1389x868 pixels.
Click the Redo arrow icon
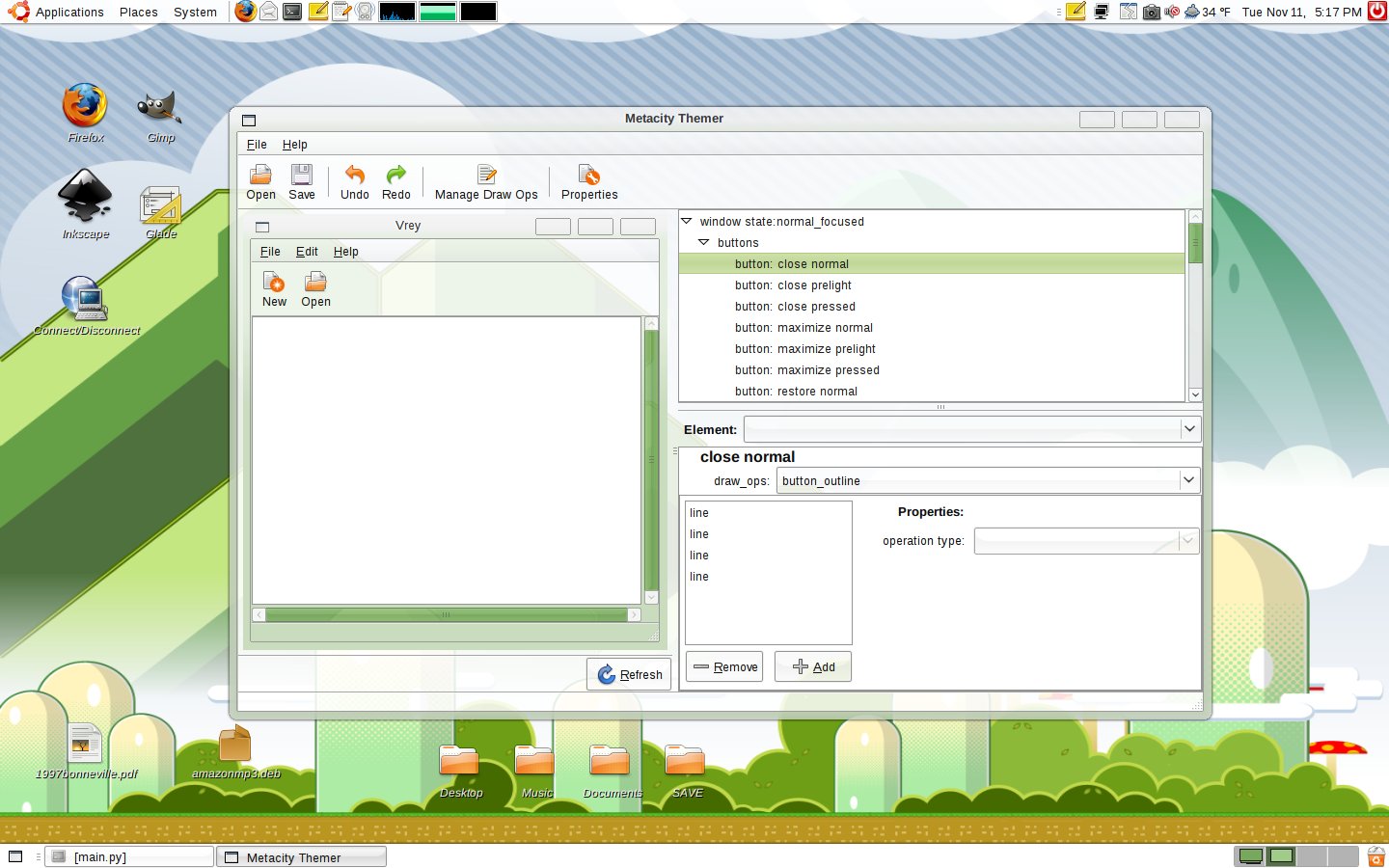coord(396,176)
